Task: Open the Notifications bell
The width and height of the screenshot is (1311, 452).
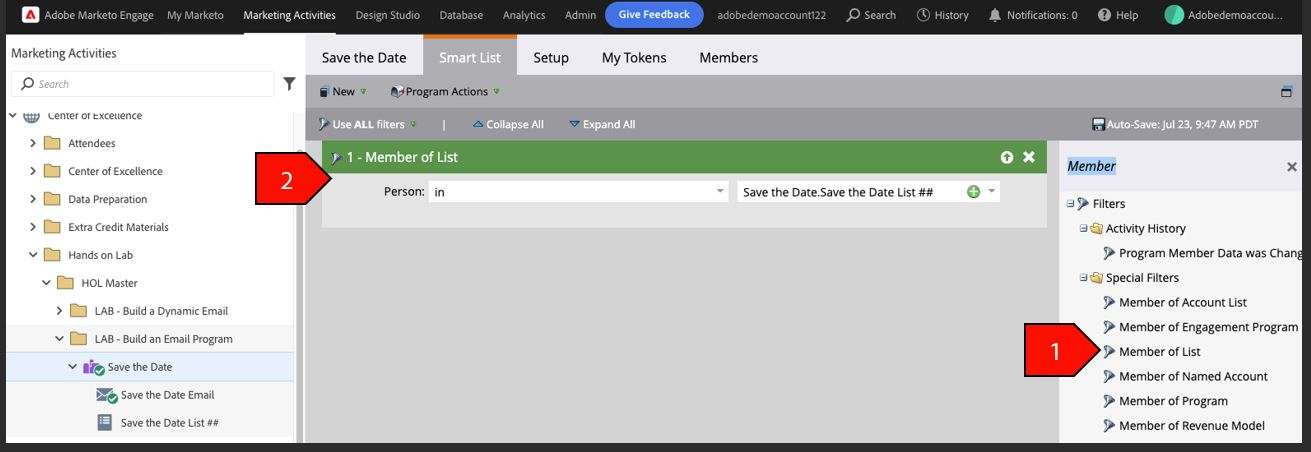Action: [994, 15]
